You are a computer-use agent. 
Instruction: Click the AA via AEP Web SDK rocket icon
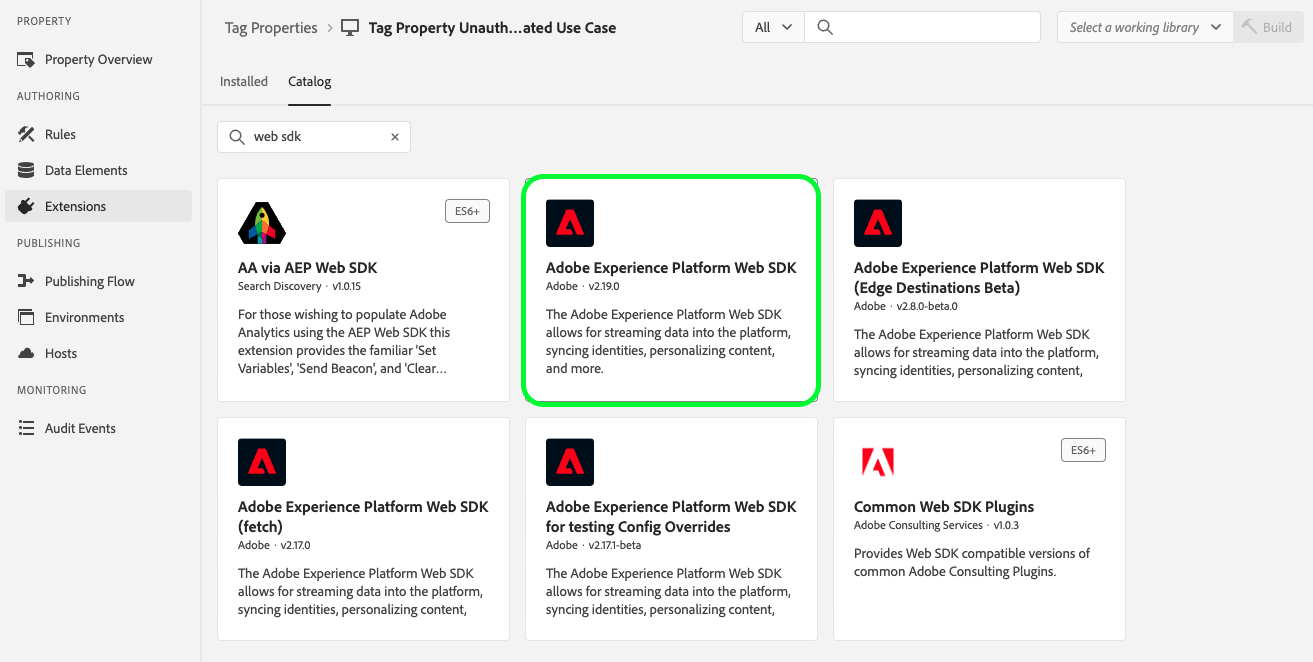tap(262, 223)
